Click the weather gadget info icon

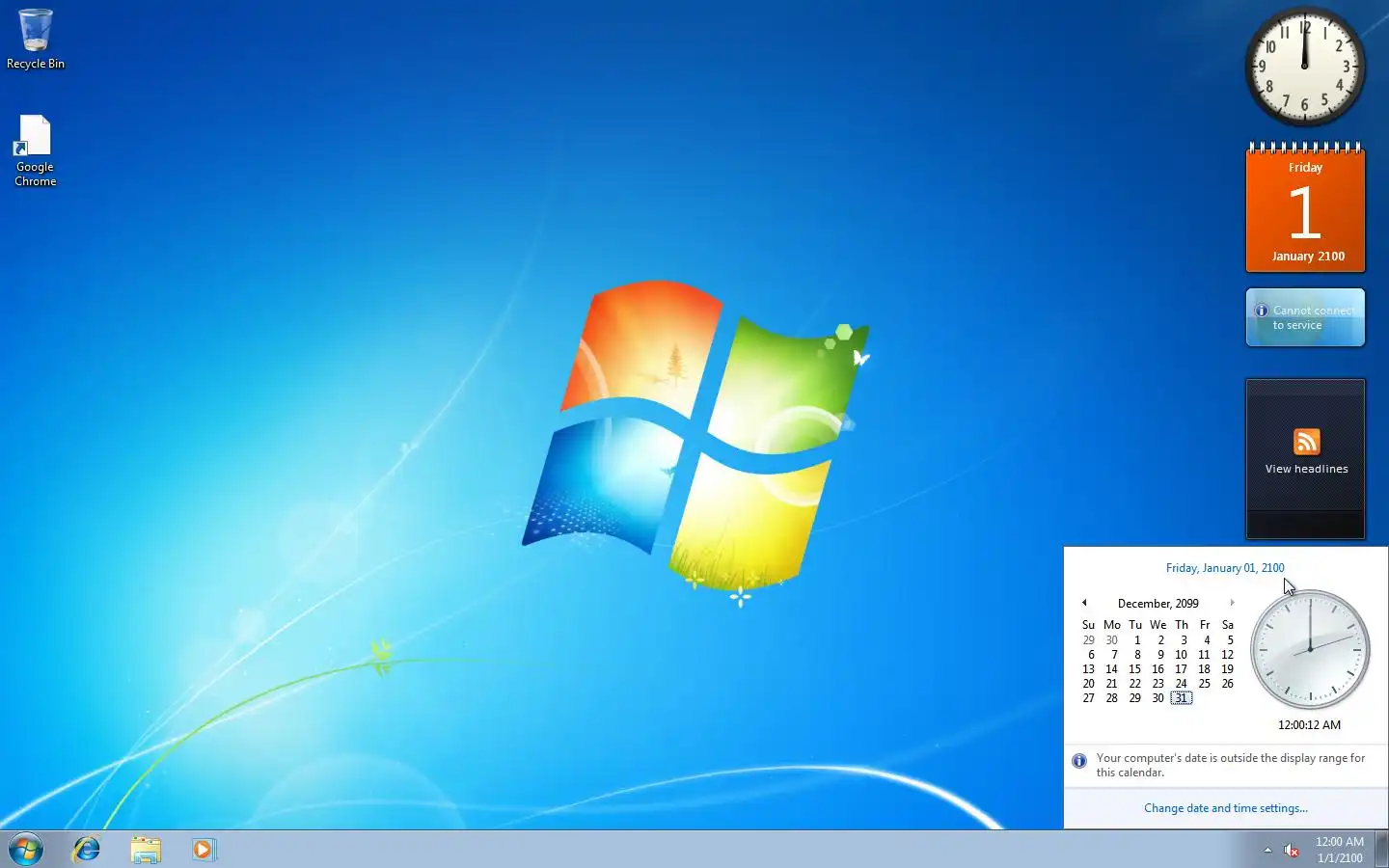click(x=1261, y=311)
